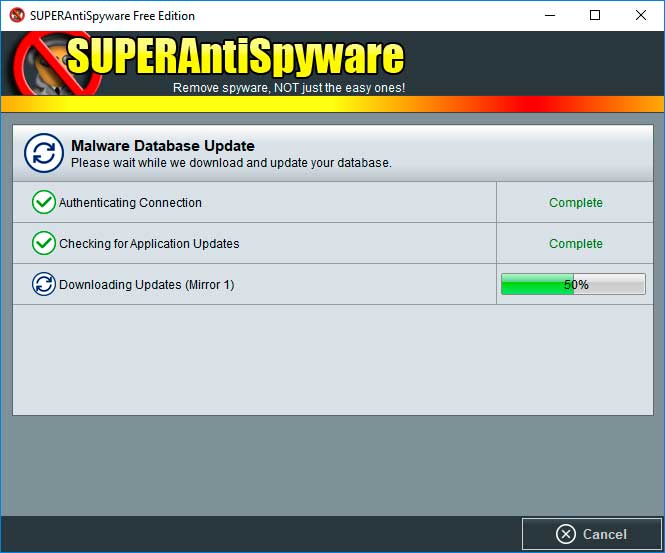Click the "SUPERAntiSpyware Free Edition" window title
Screen dimensions: 665x553
(112, 16)
